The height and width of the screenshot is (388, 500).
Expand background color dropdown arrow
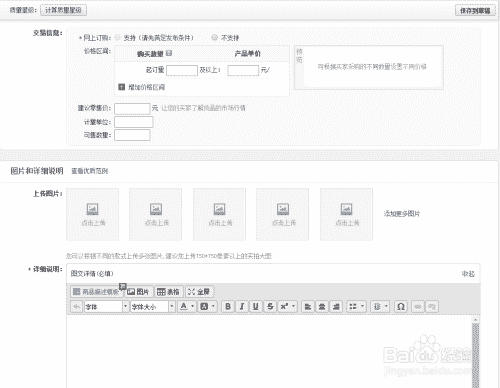[213, 306]
